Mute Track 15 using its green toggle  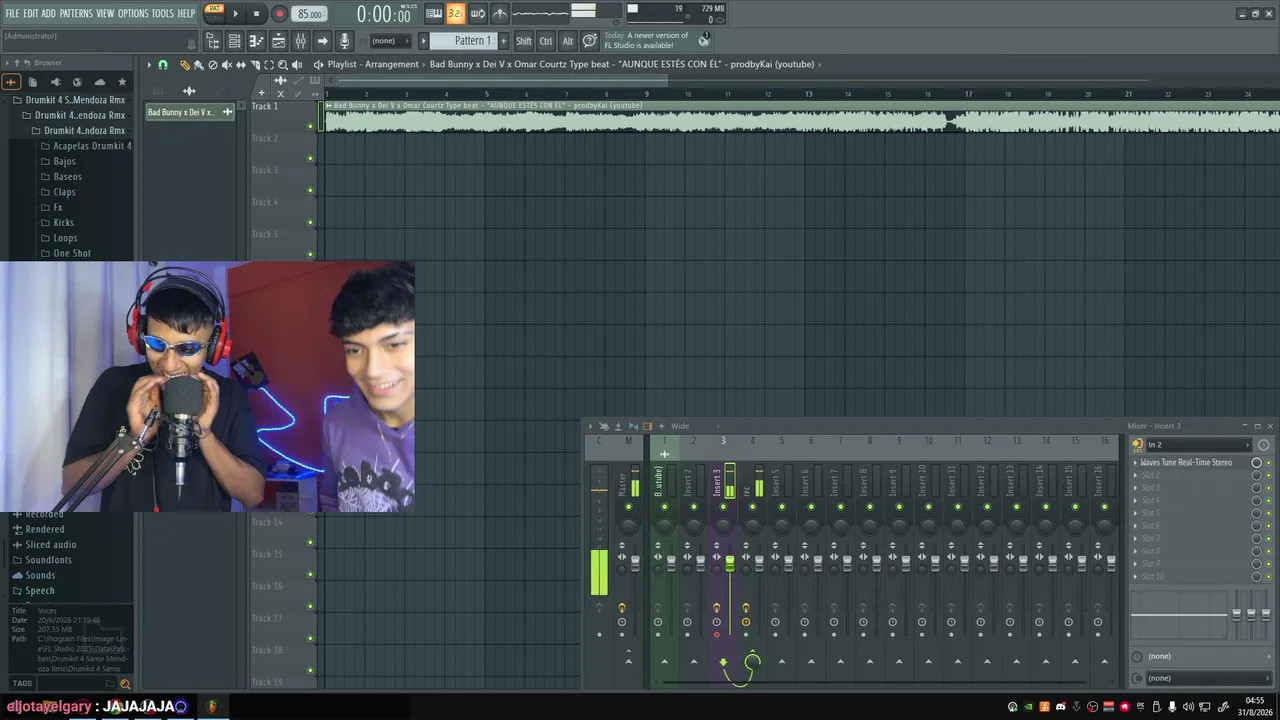click(310, 574)
